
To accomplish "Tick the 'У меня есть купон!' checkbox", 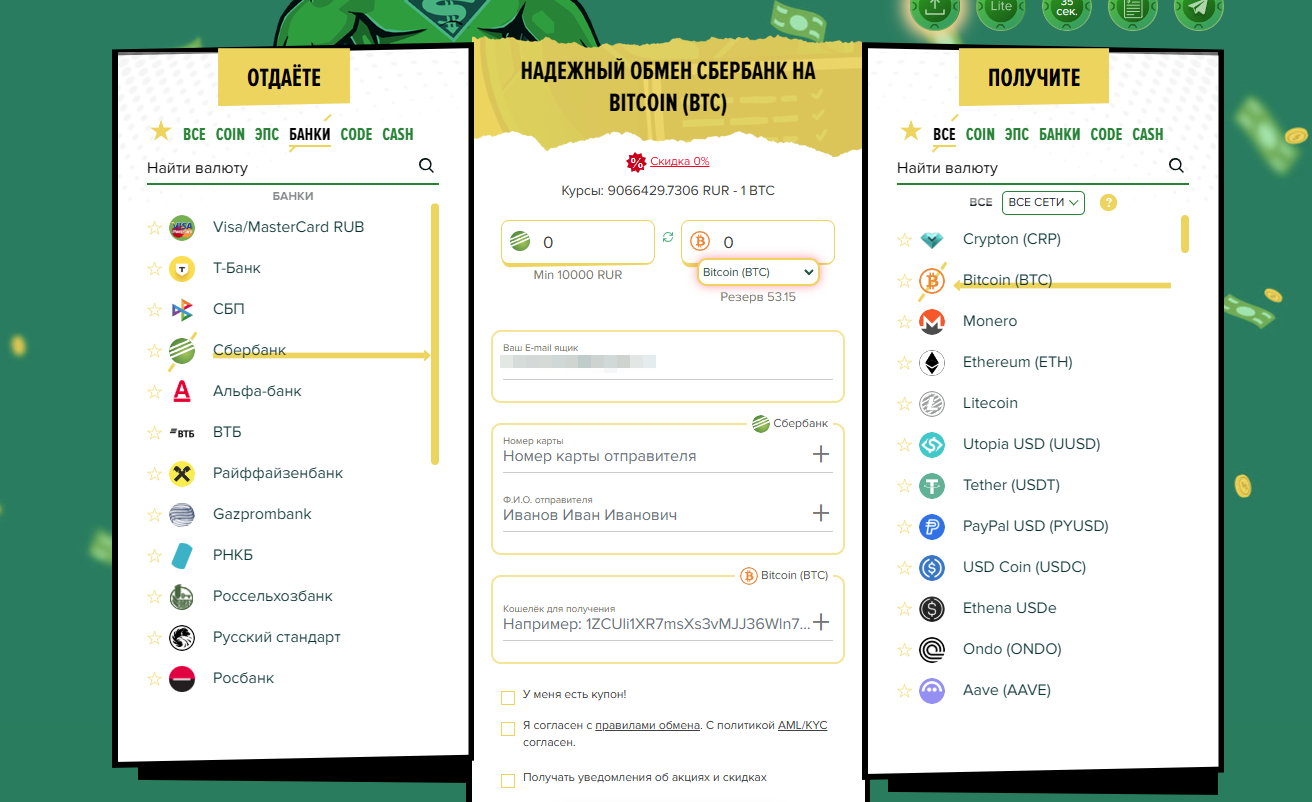I will pos(508,697).
